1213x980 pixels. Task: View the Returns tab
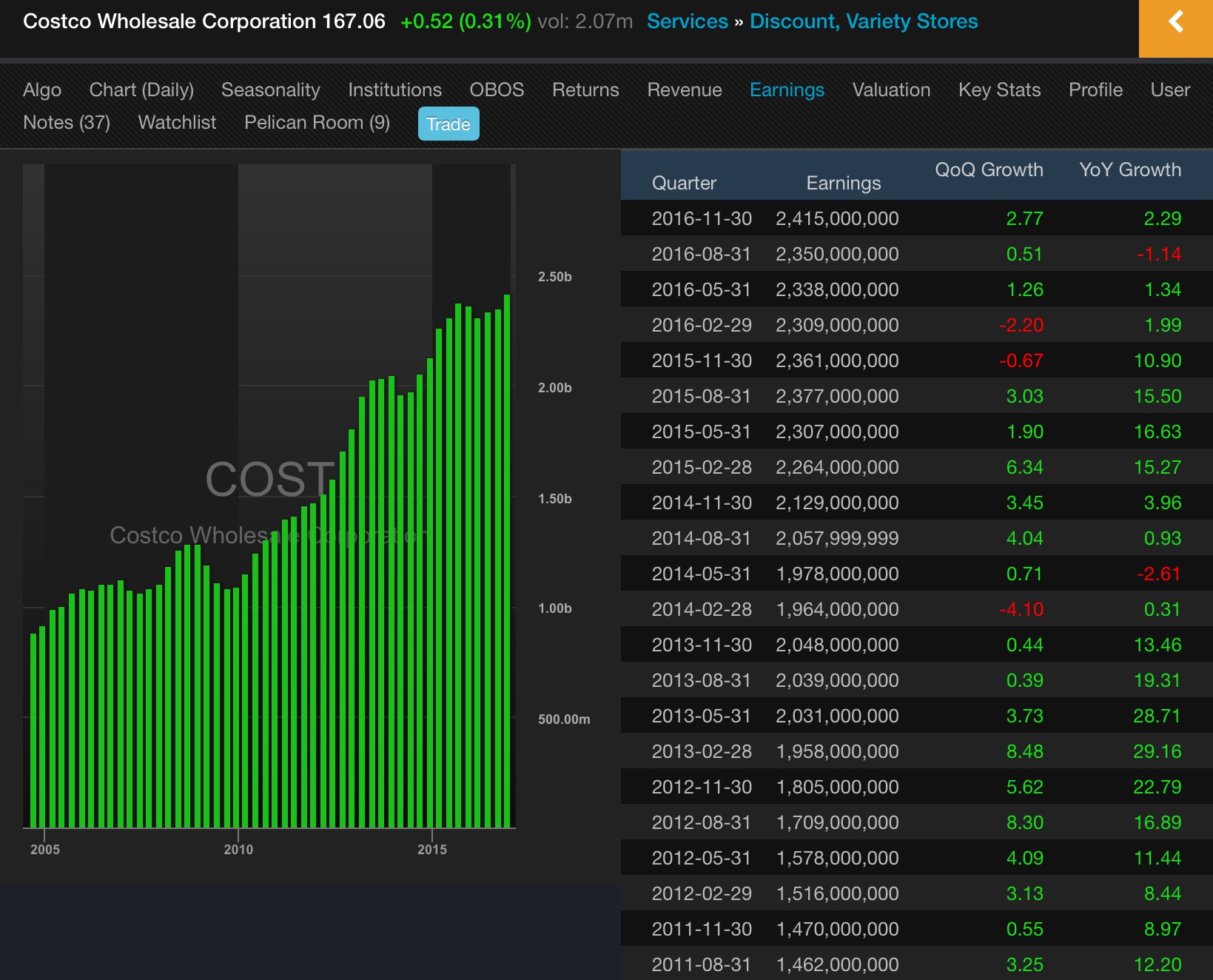tap(585, 90)
